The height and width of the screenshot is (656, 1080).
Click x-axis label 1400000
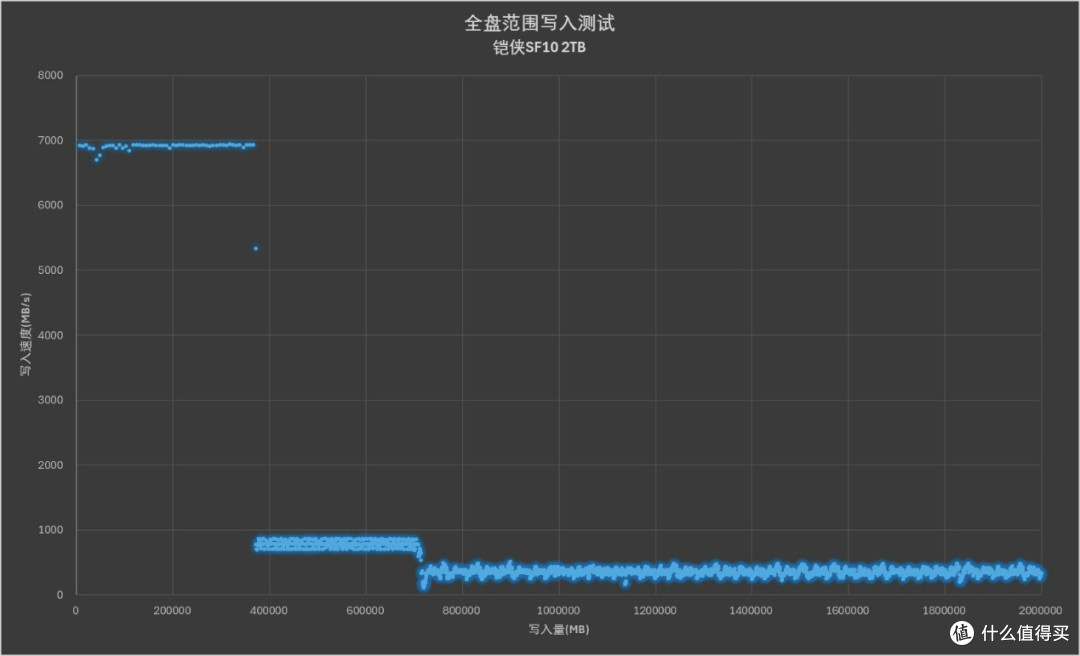click(x=751, y=611)
